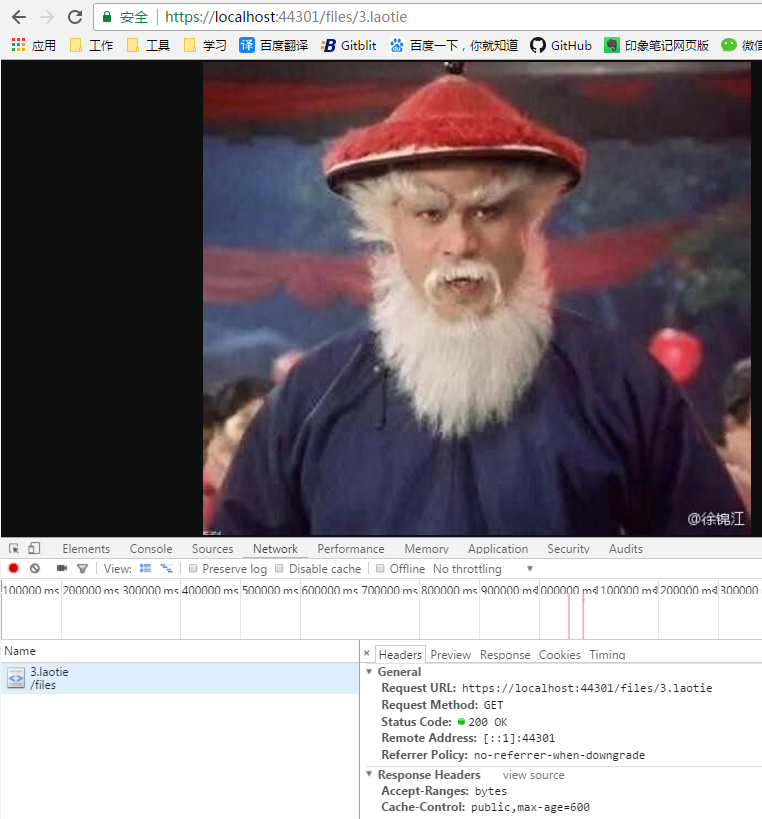
Task: Switch to the Preview detail tab
Action: tap(451, 654)
